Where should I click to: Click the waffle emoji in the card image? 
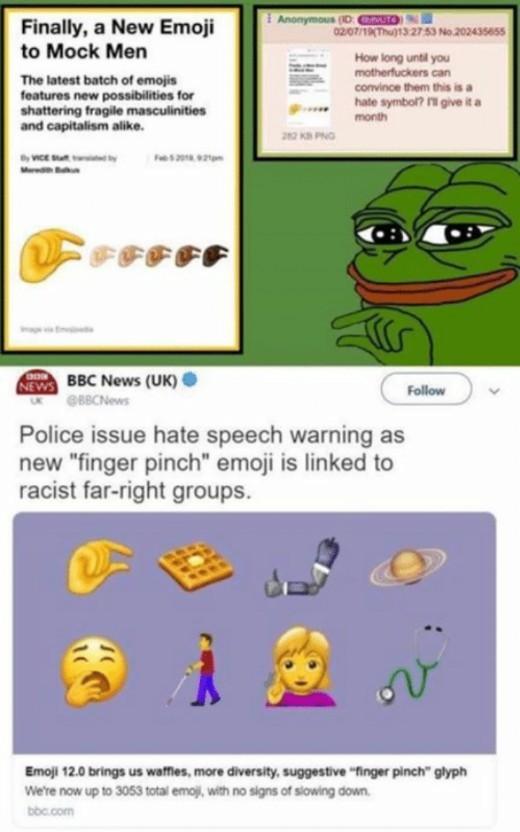pos(195,567)
